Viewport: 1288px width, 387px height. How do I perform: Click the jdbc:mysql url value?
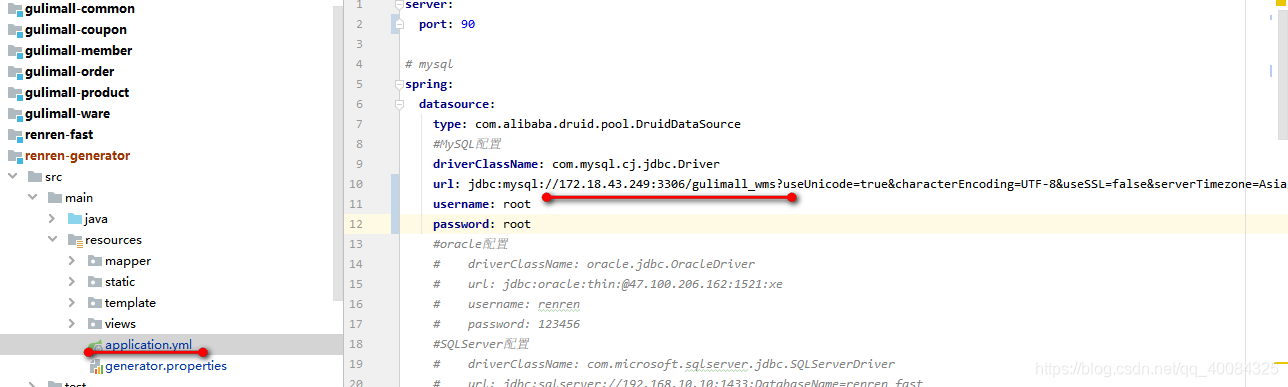877,184
